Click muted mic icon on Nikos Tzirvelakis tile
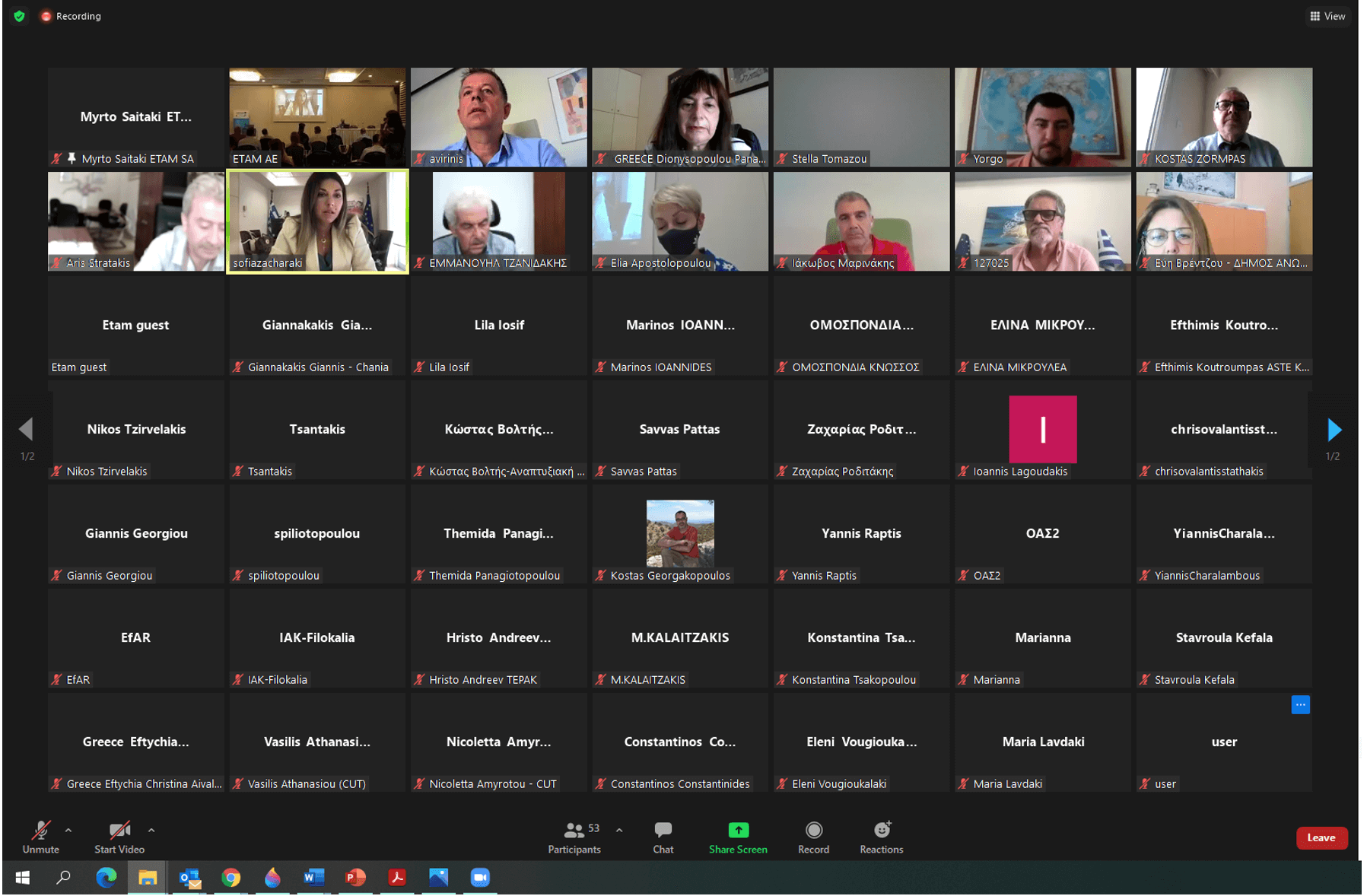 (56, 472)
